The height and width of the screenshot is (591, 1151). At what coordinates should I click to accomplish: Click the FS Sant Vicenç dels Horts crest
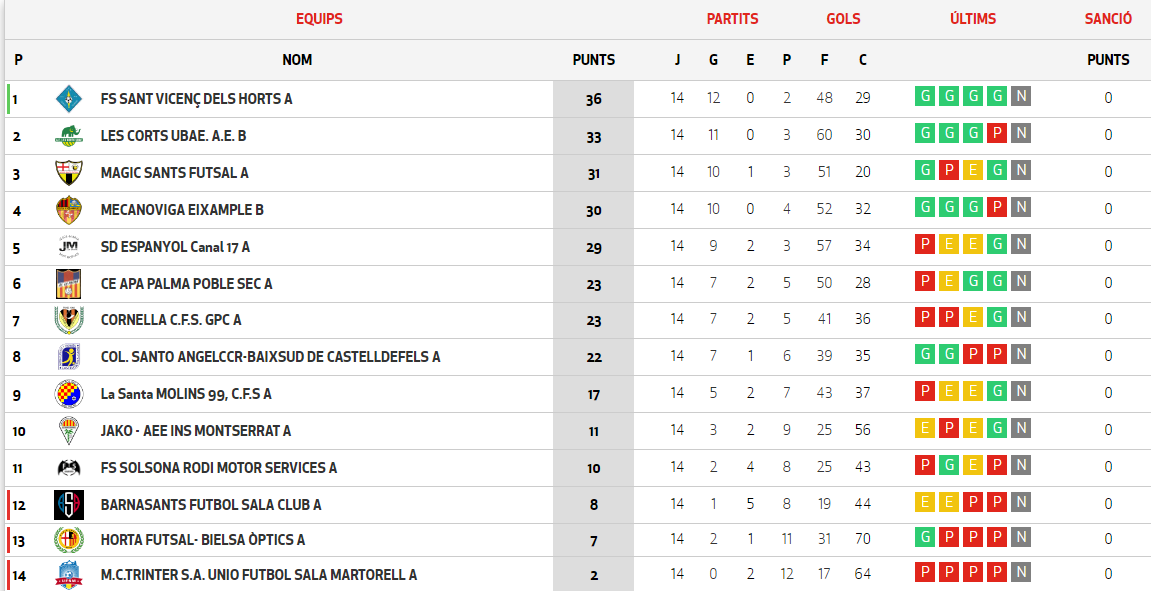[66, 98]
